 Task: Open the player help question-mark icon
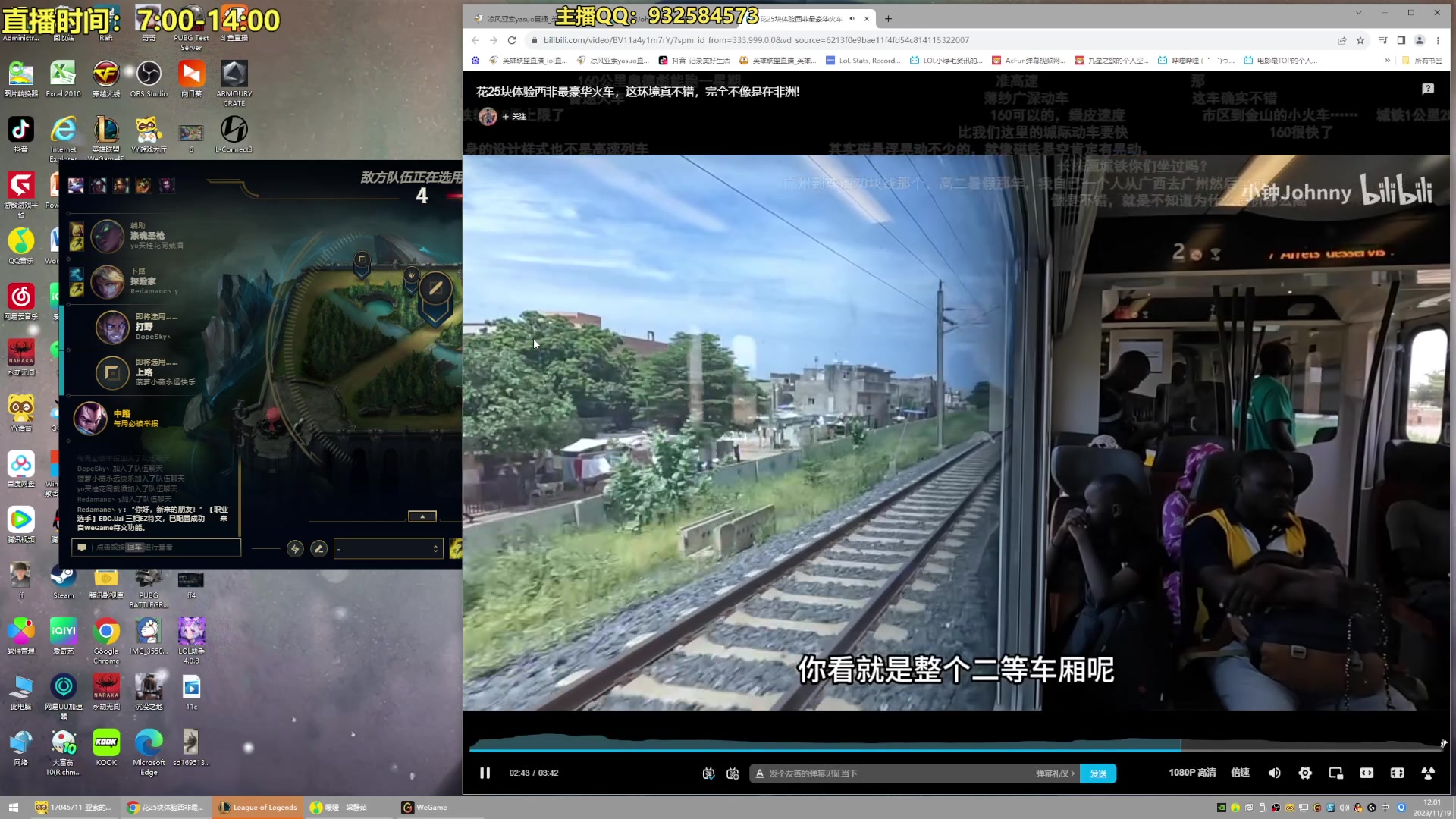(1428, 89)
